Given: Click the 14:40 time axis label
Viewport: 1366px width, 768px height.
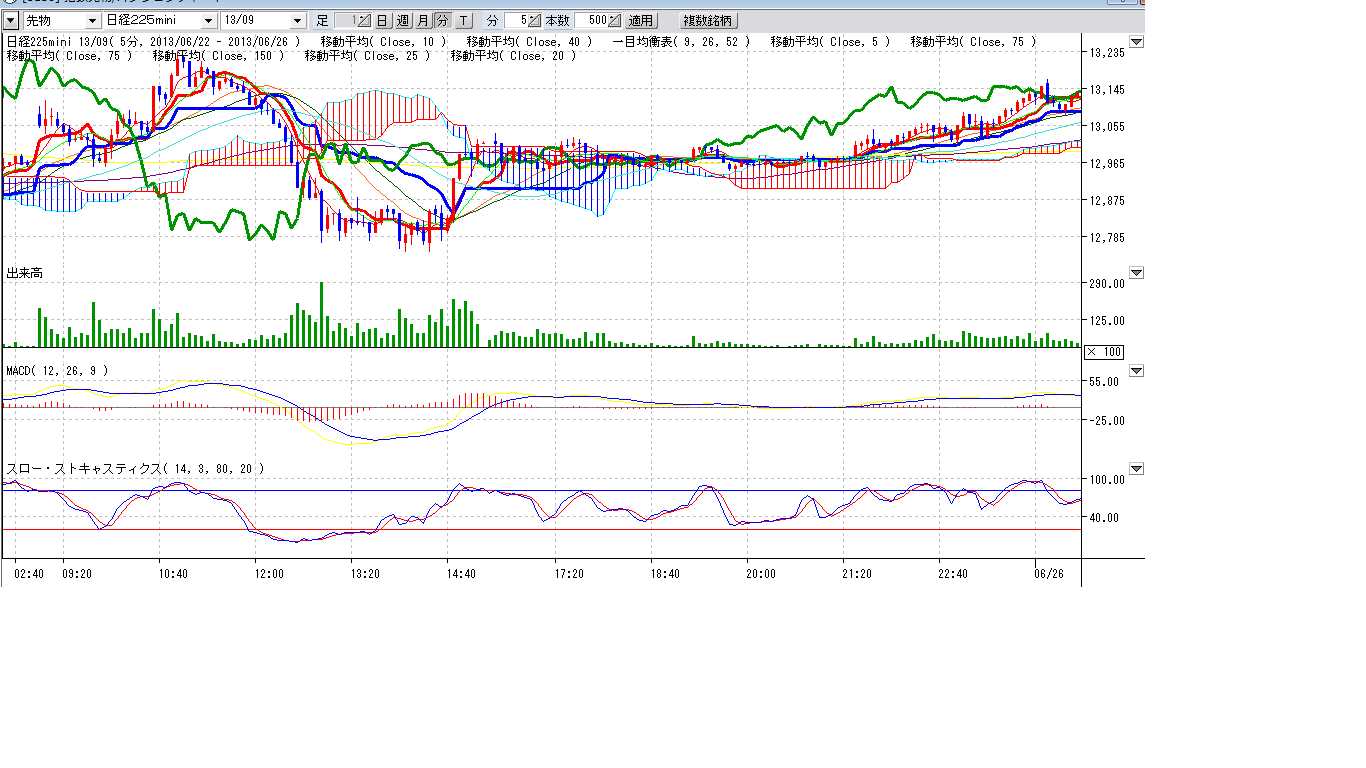Looking at the screenshot, I should coord(461,574).
